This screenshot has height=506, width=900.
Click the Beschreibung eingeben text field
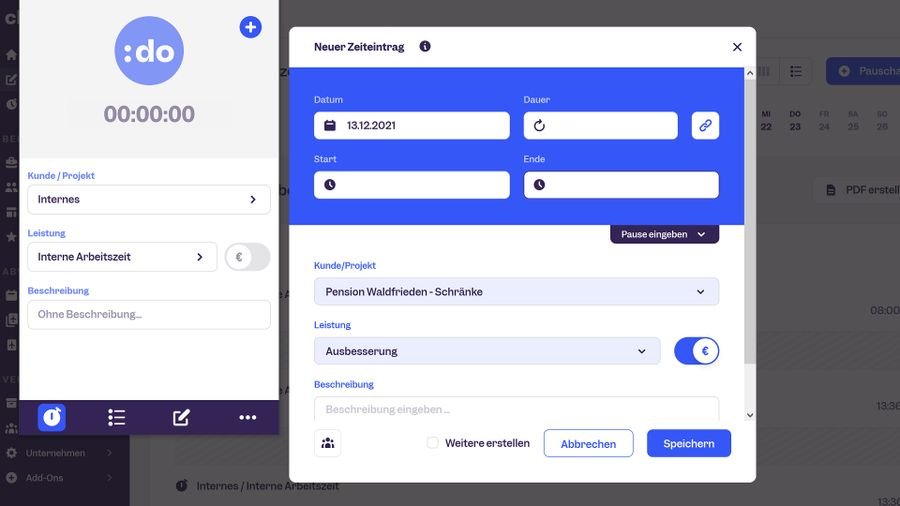(x=516, y=409)
